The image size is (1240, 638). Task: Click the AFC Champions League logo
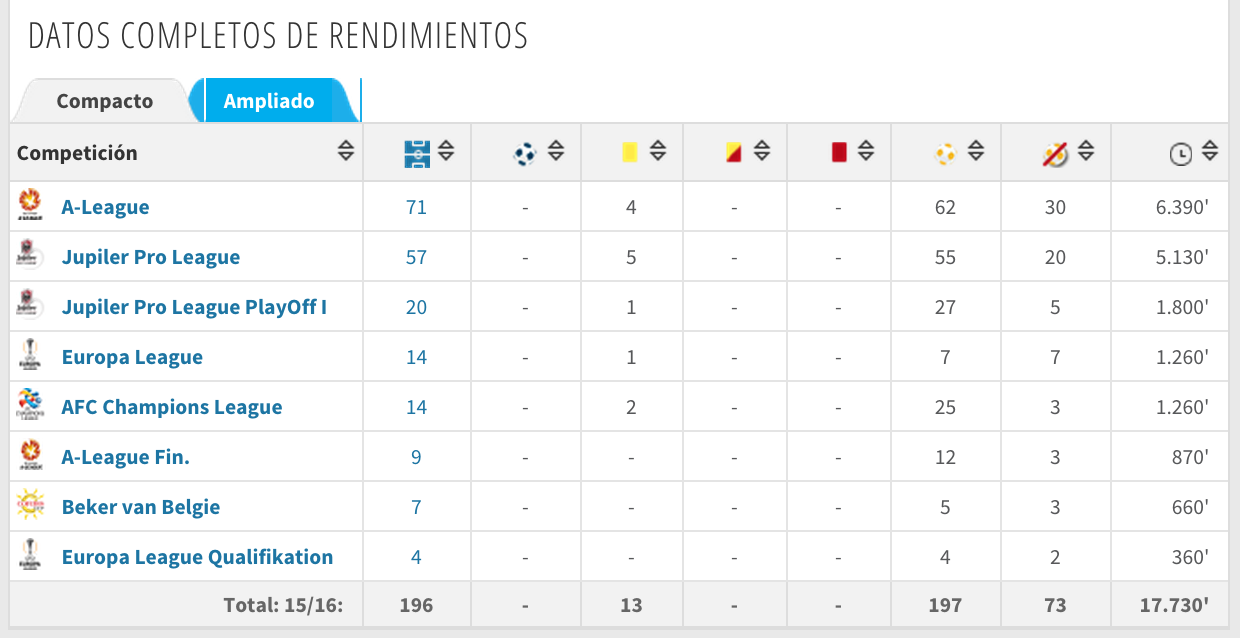pyautogui.click(x=28, y=405)
